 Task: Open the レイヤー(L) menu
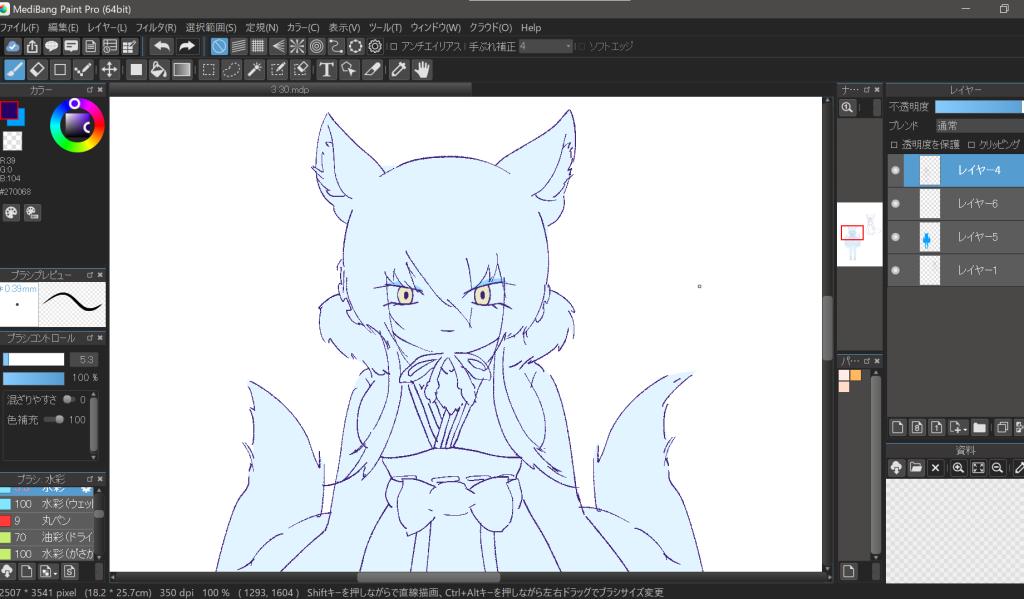[107, 27]
